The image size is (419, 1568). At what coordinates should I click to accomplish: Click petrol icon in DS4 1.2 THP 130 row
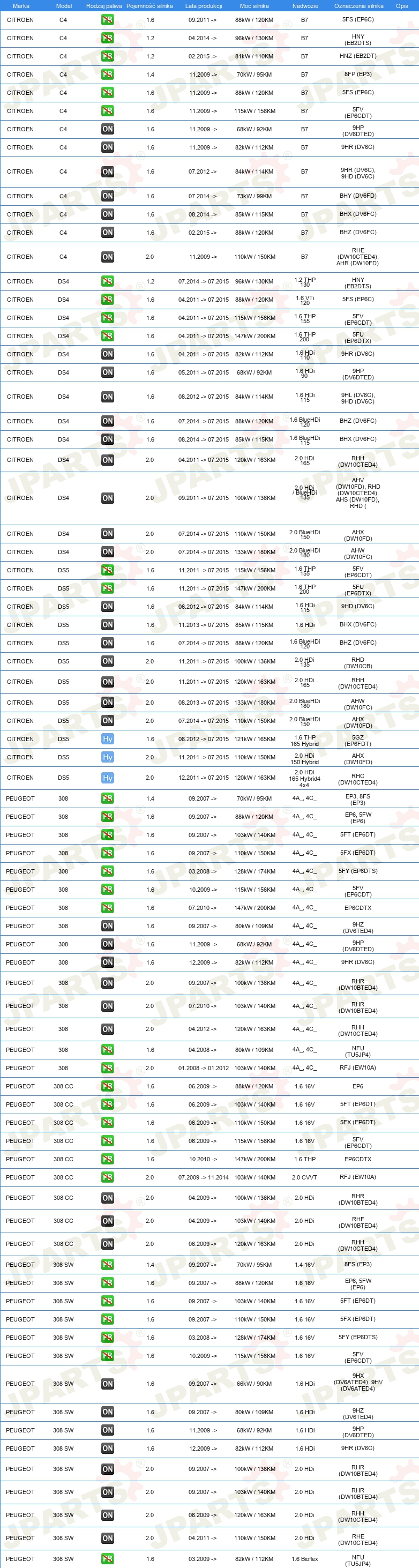pos(108,281)
